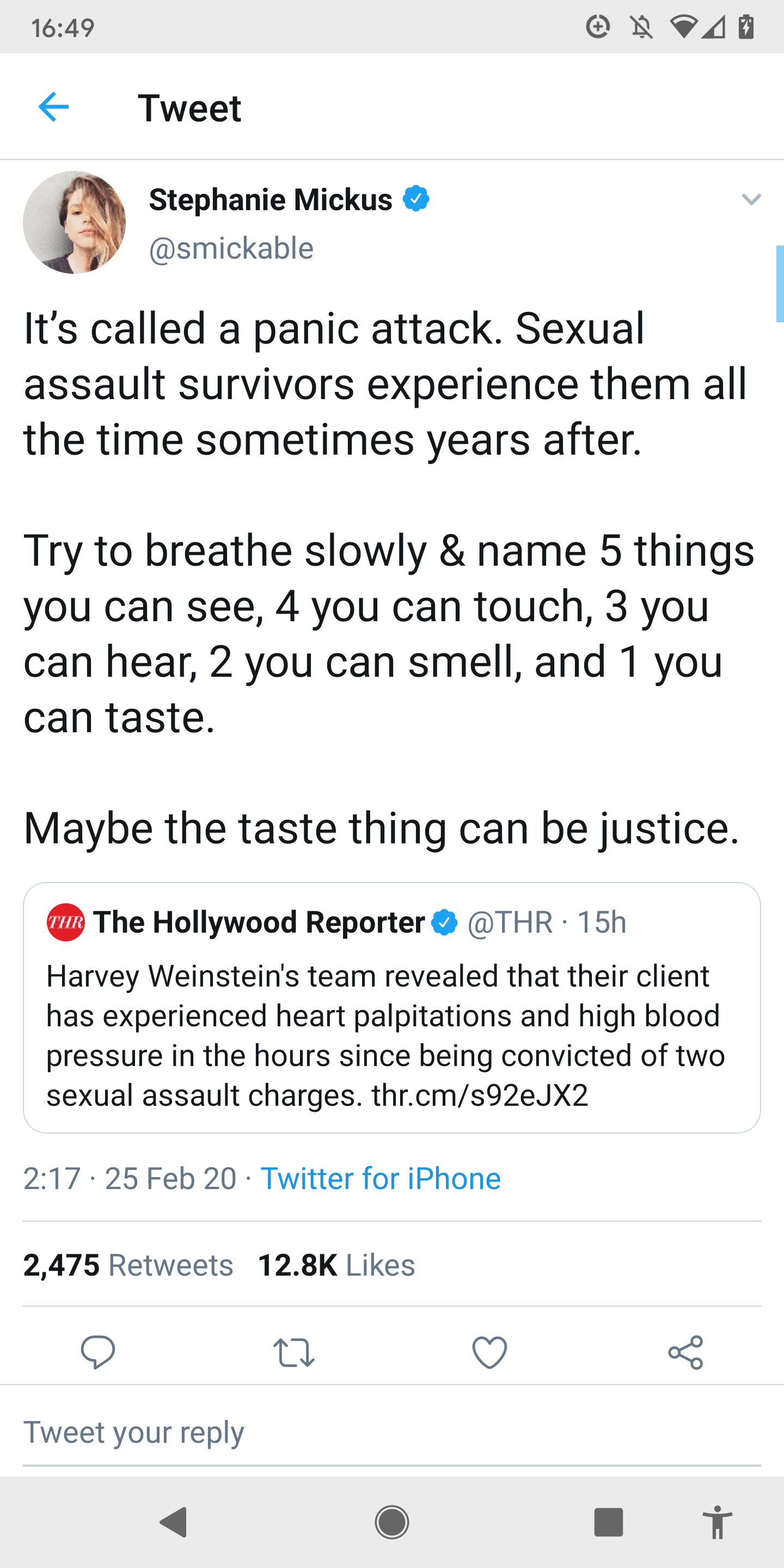The height and width of the screenshot is (1568, 784).
Task: View the 12.8K Likes list
Action: pos(336,1264)
